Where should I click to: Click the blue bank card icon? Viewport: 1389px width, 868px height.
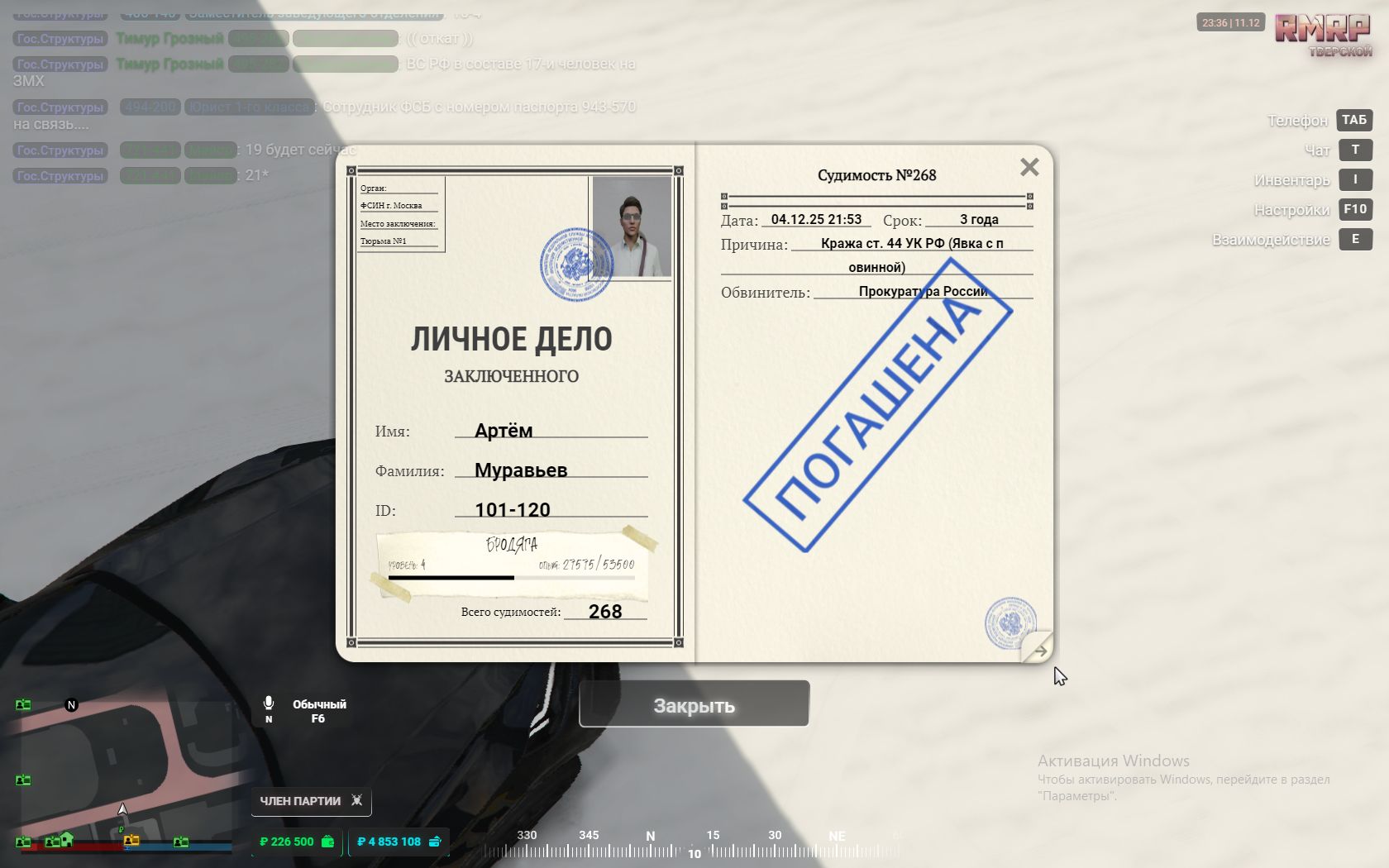coord(435,842)
